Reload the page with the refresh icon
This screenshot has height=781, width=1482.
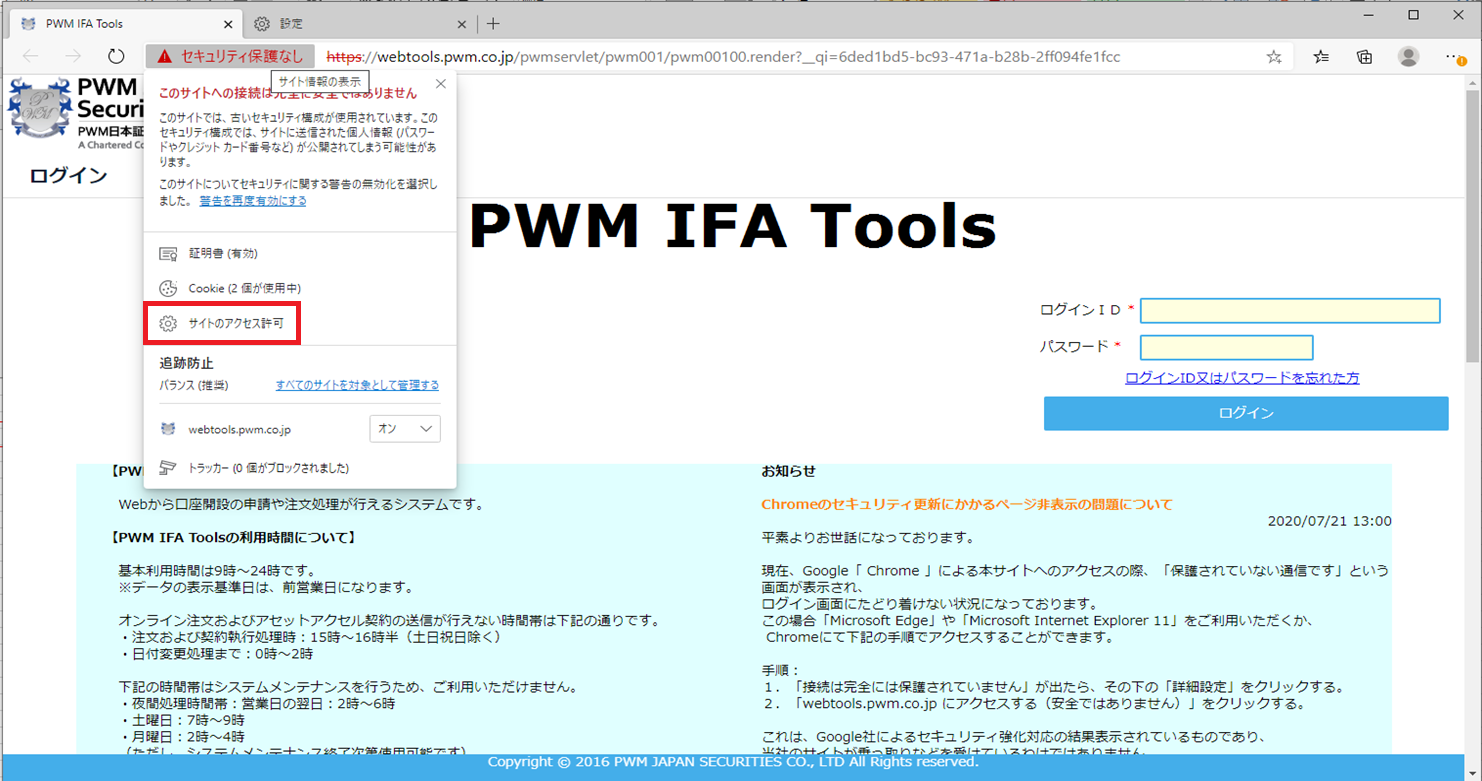click(x=116, y=57)
